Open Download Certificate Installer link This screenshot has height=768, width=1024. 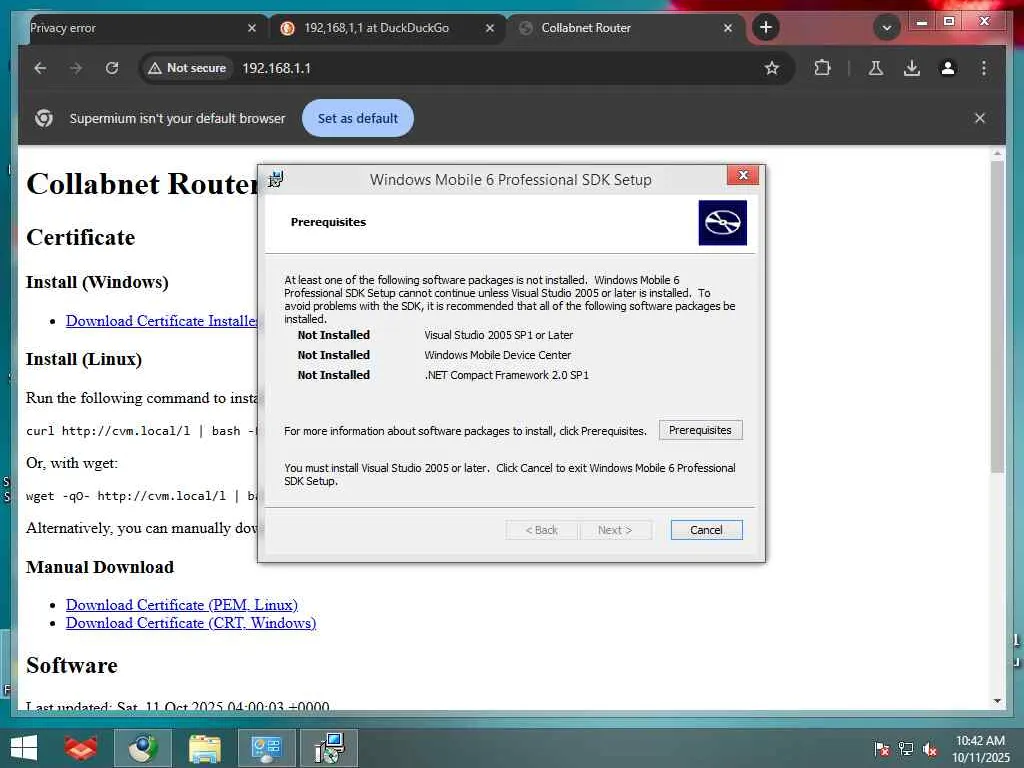pyautogui.click(x=162, y=321)
